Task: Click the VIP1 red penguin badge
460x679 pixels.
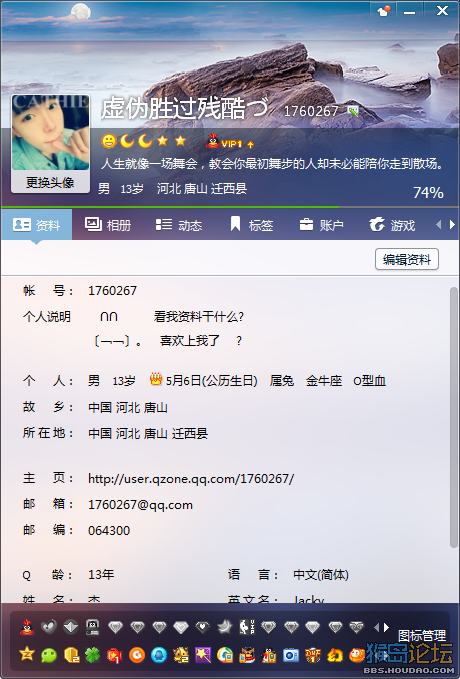Action: click(229, 142)
